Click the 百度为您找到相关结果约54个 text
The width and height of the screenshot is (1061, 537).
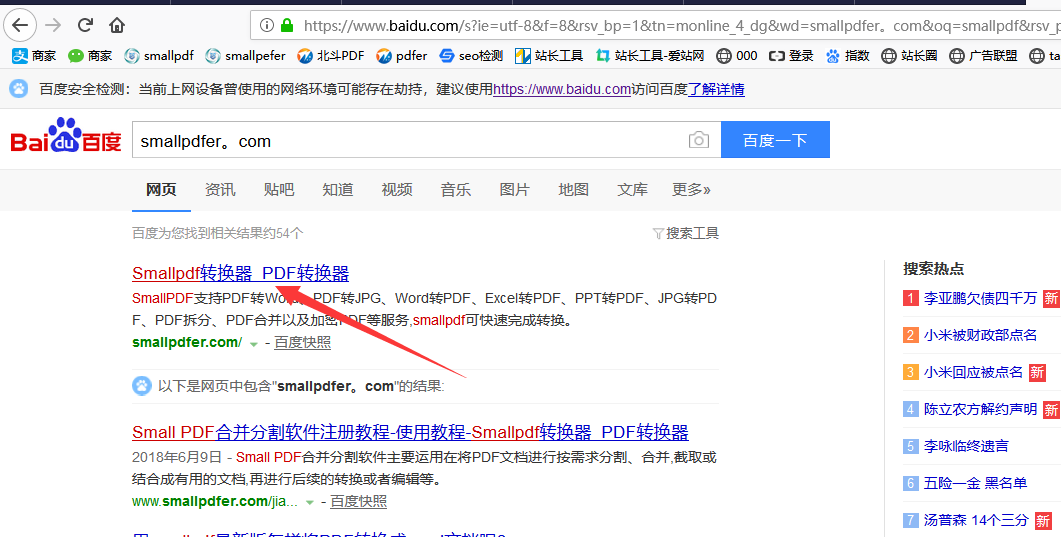(x=217, y=233)
